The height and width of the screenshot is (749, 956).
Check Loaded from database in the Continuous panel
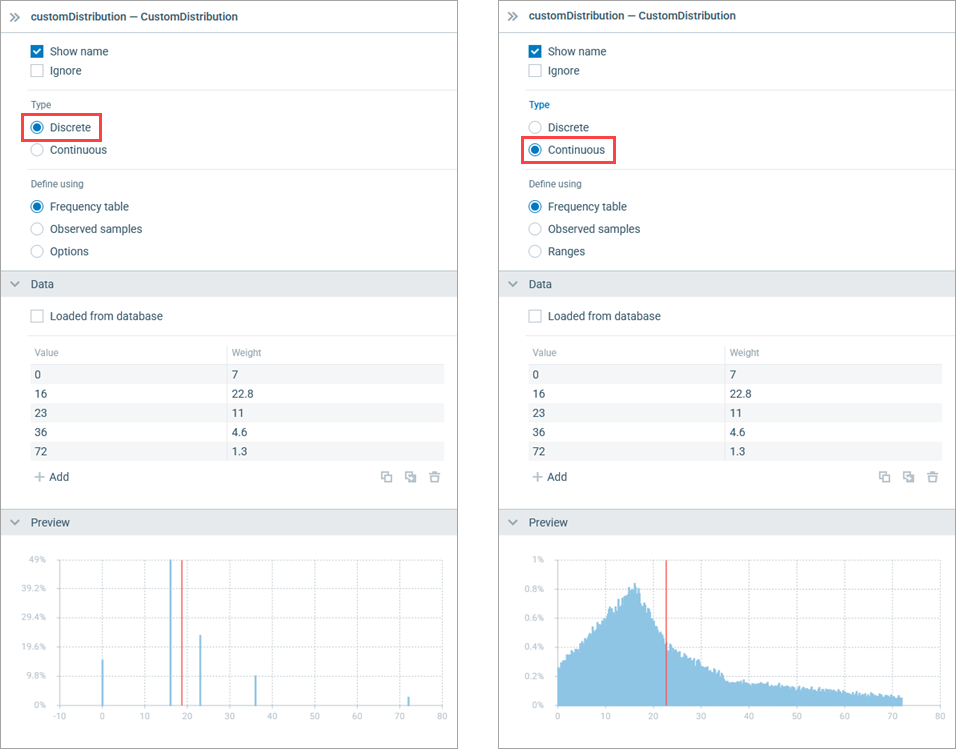pos(535,316)
